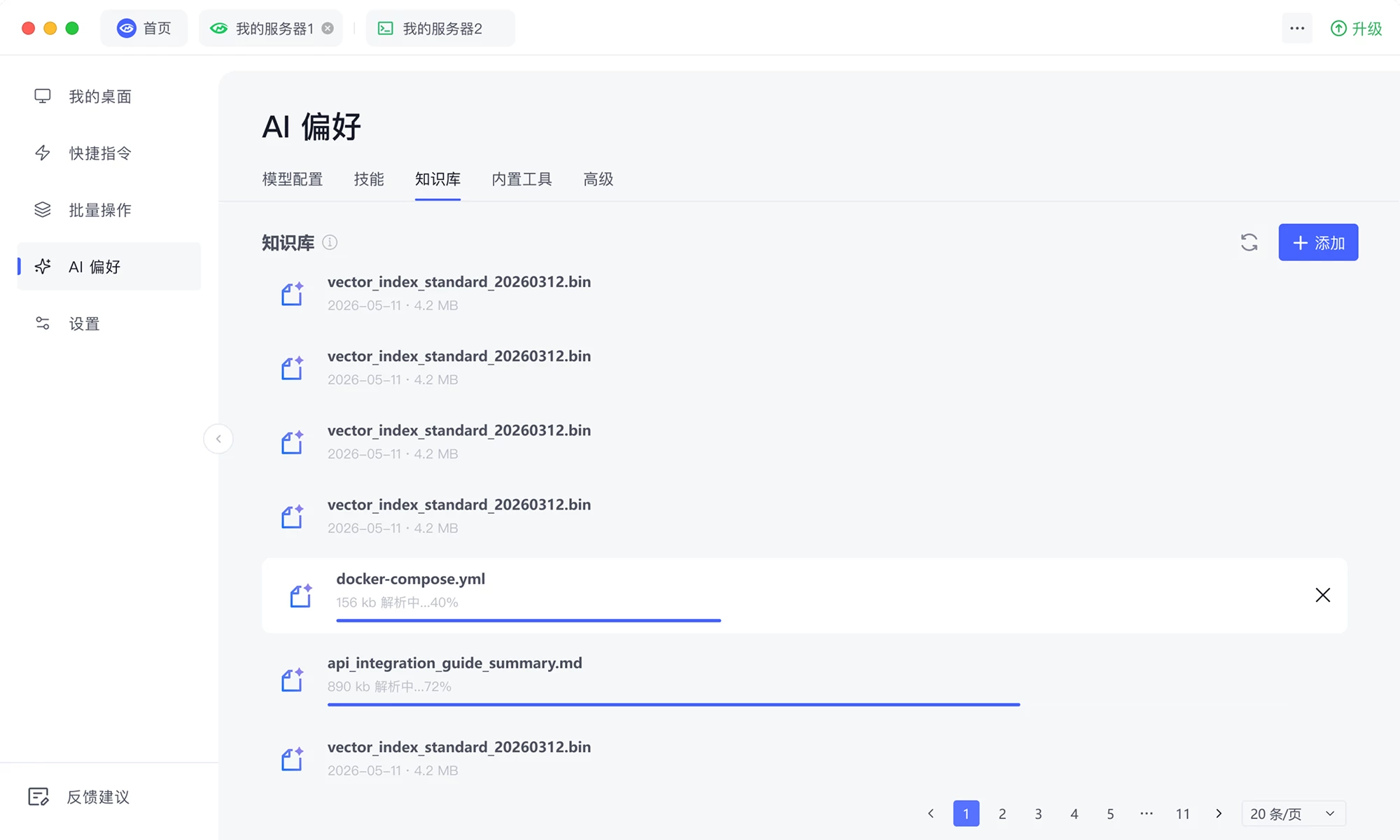The width and height of the screenshot is (1400, 840).
Task: Go to page 4
Action: point(1074,813)
